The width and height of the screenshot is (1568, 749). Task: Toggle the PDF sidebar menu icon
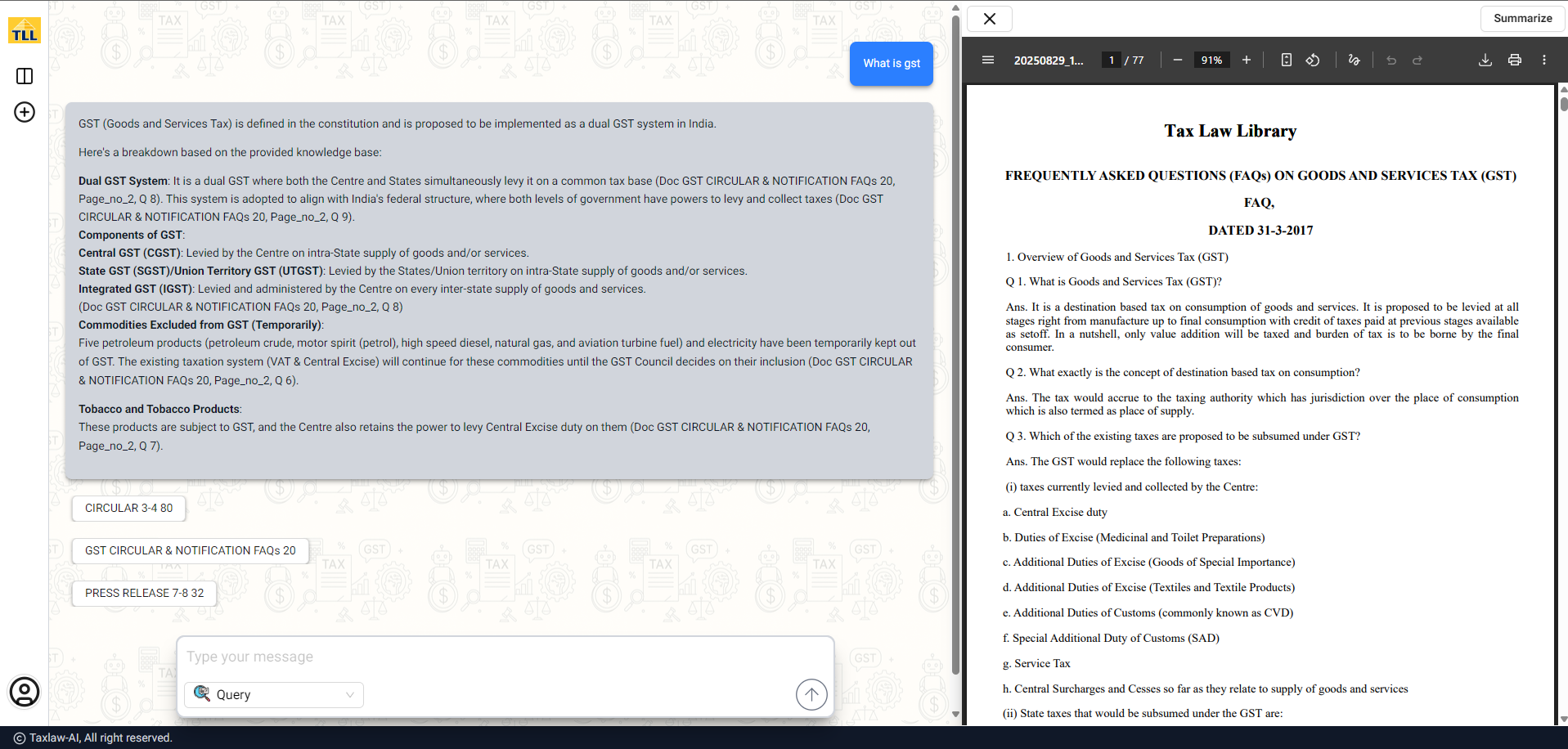(987, 60)
